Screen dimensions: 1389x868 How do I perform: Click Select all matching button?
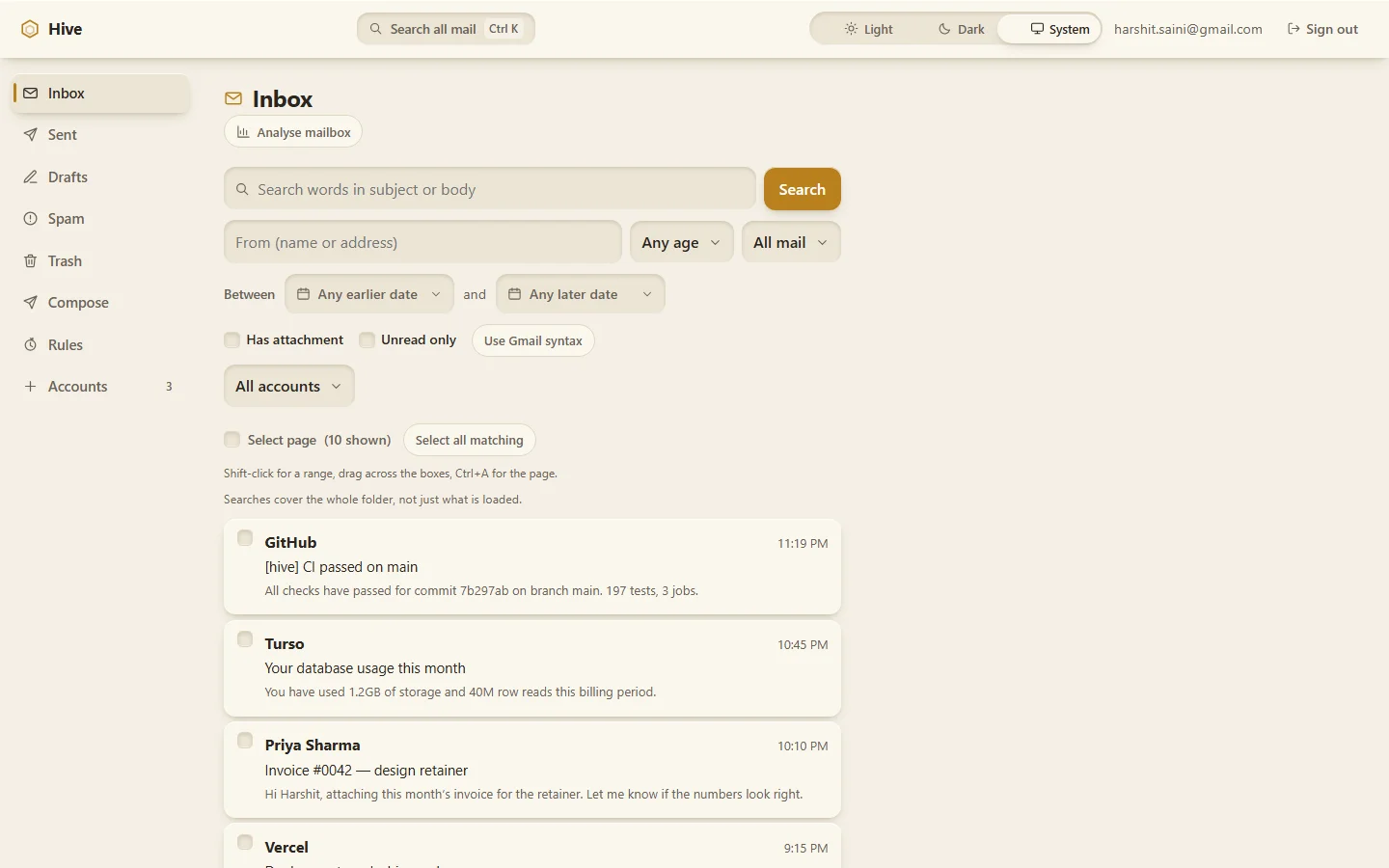(x=469, y=440)
